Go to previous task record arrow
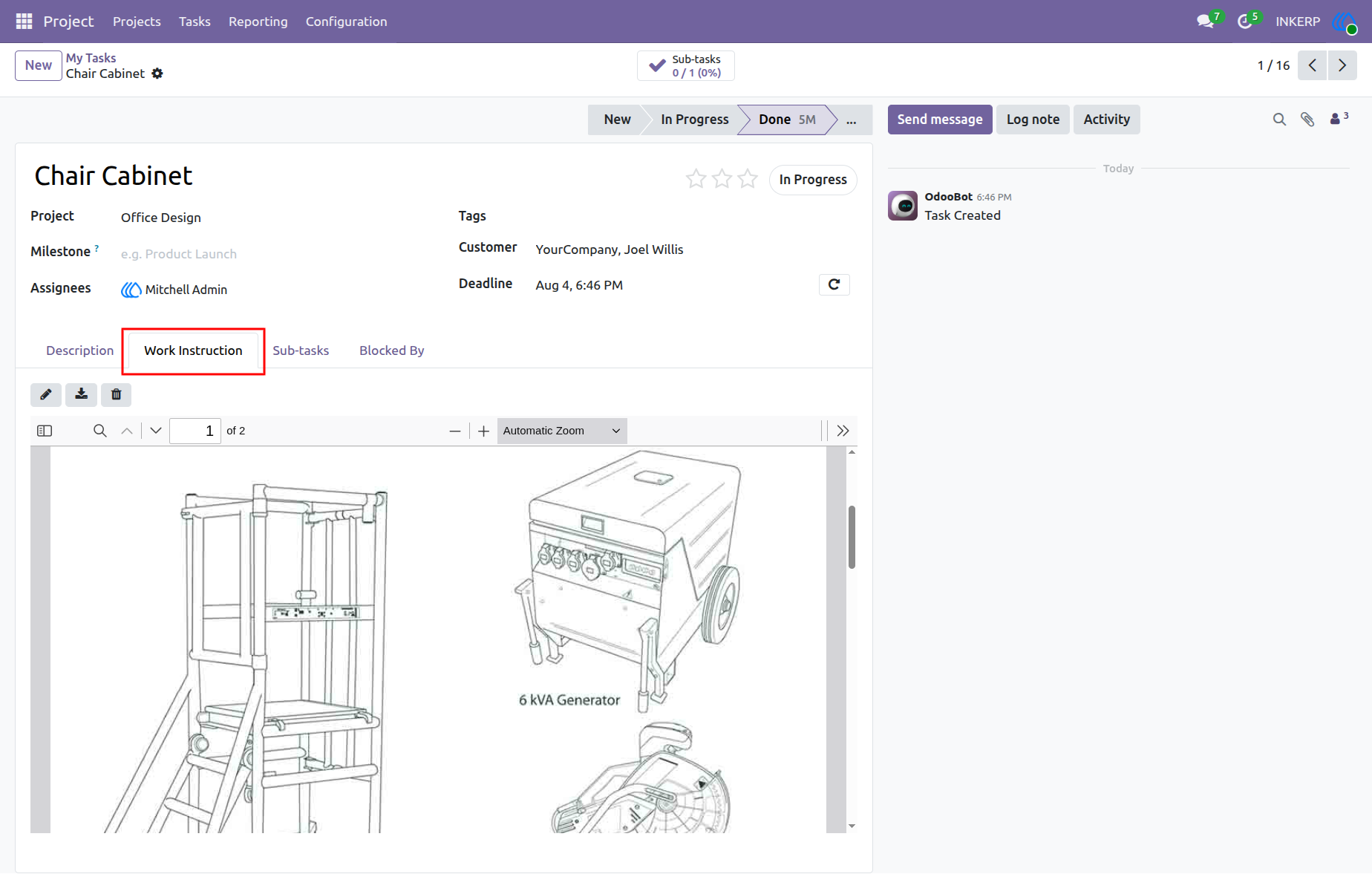 click(1313, 65)
